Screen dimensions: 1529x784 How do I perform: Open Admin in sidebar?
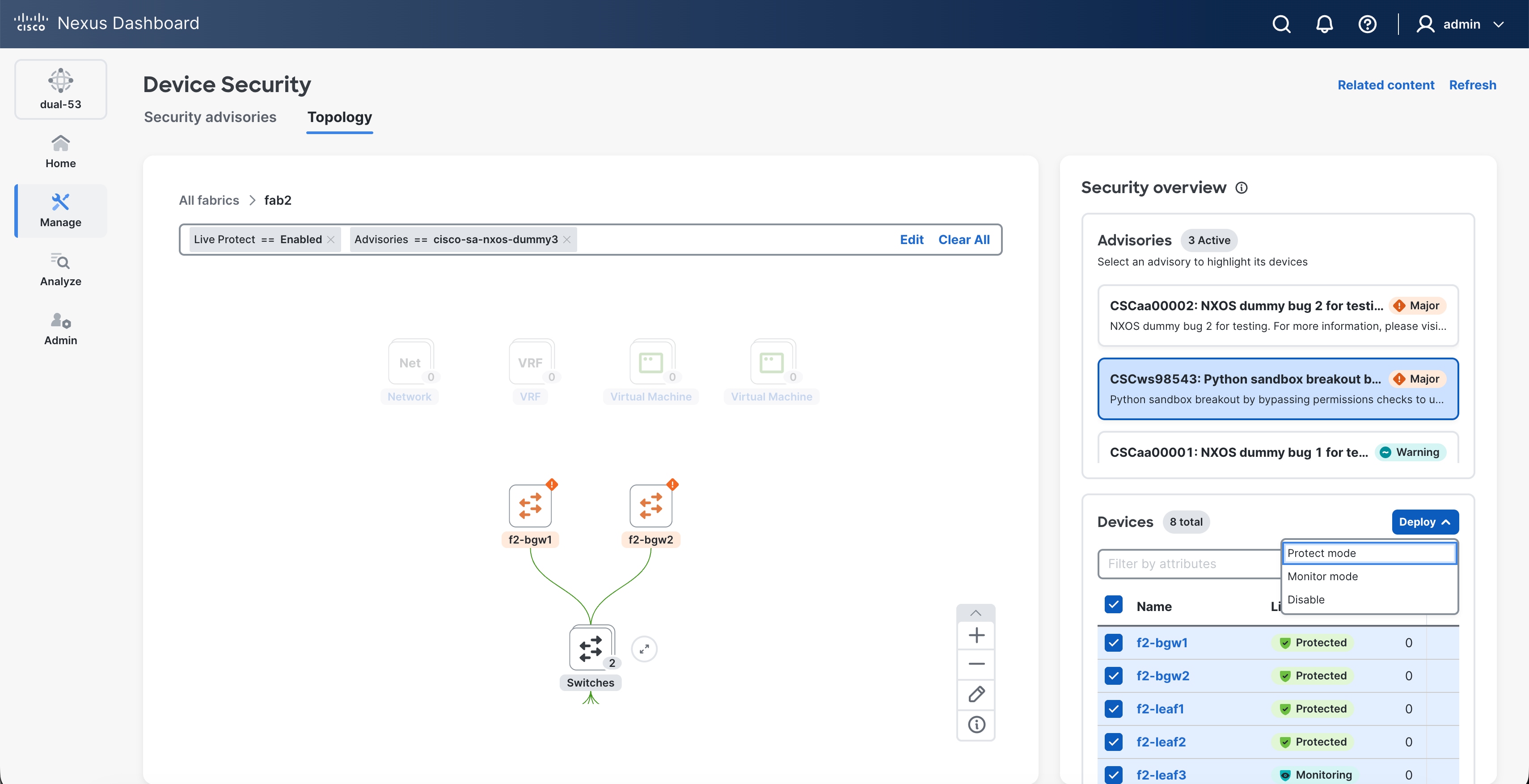click(60, 328)
